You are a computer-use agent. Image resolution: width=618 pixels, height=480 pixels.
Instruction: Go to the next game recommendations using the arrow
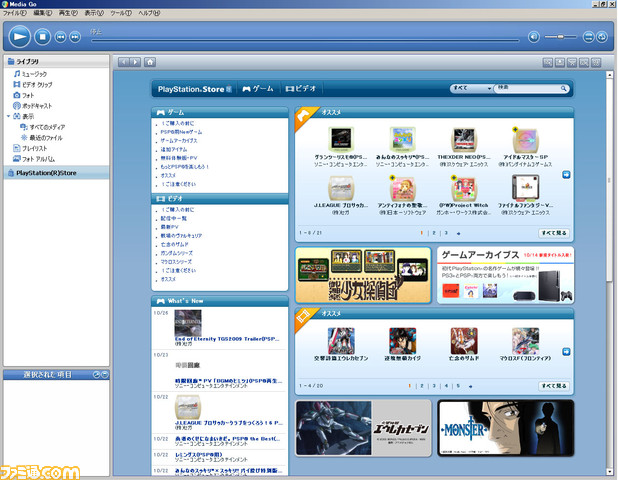[566, 175]
